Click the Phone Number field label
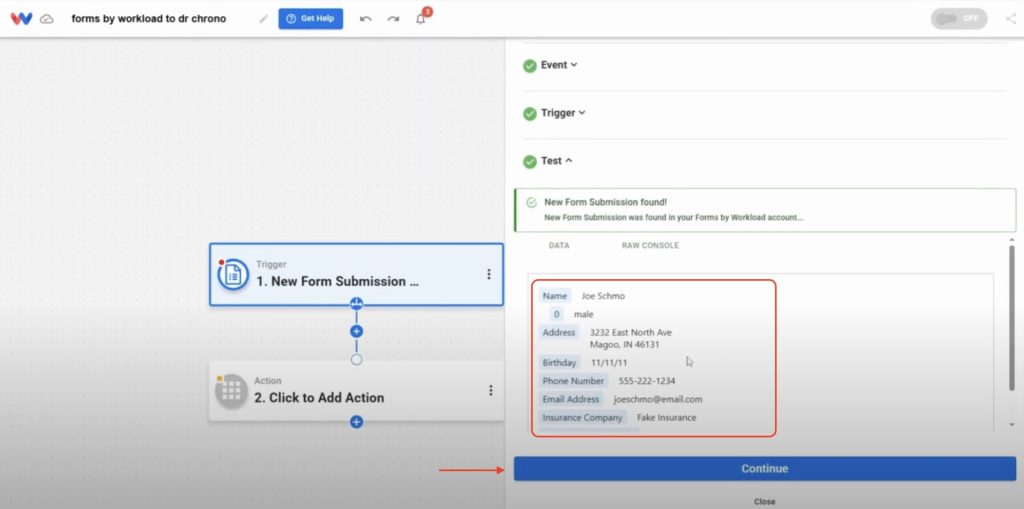1024x509 pixels. pyautogui.click(x=573, y=381)
